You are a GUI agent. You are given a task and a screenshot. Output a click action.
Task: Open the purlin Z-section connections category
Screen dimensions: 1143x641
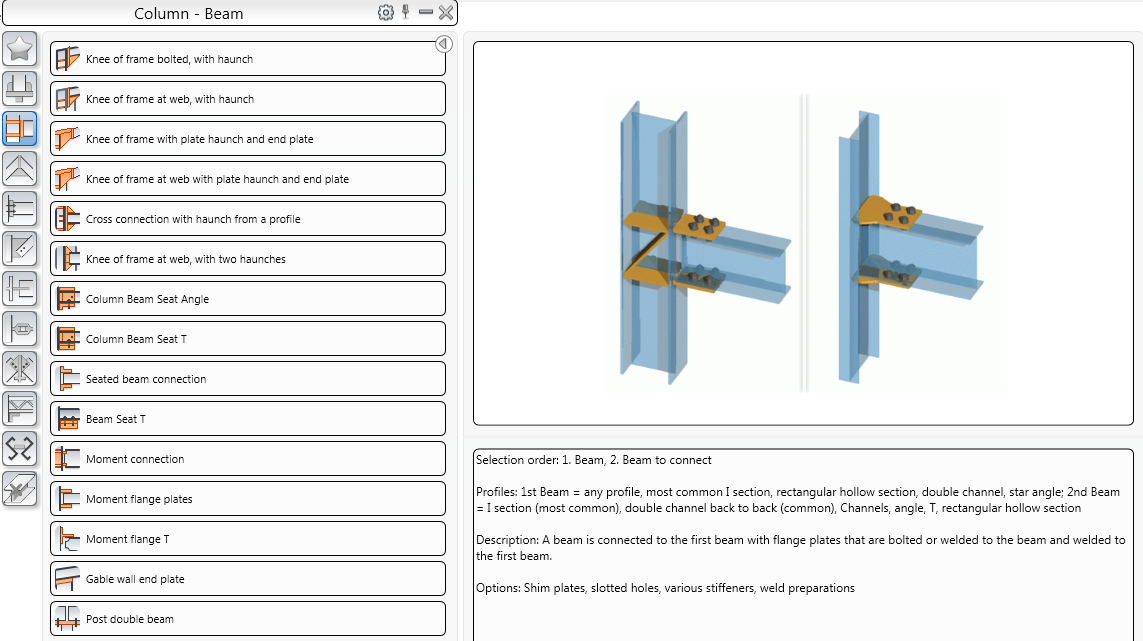point(20,448)
